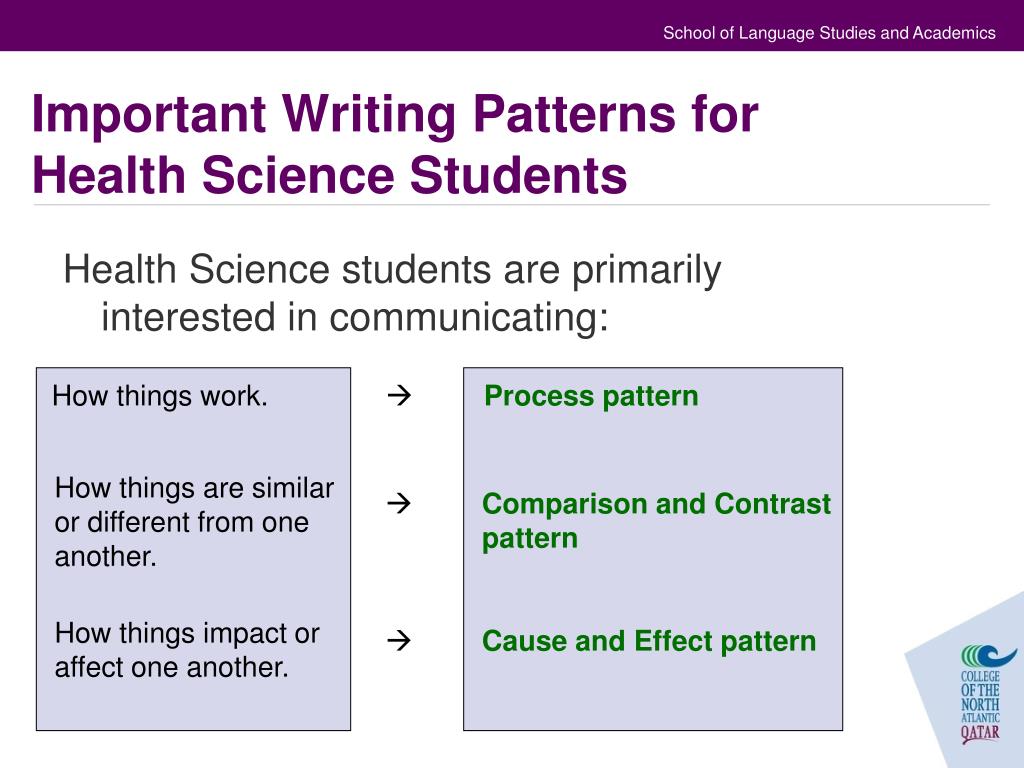Click the arrow next to 'How things work'
The height and width of the screenshot is (768, 1024).
tap(398, 395)
